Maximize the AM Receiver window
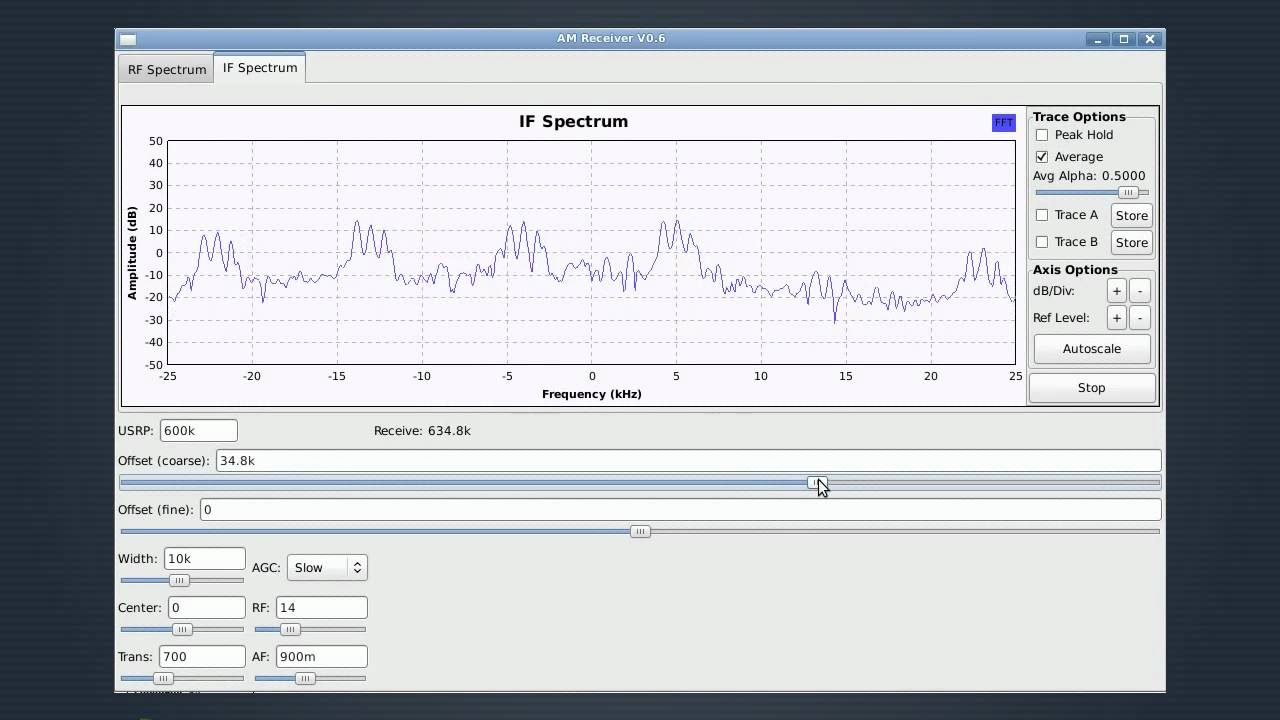Viewport: 1280px width, 720px height. [1124, 39]
